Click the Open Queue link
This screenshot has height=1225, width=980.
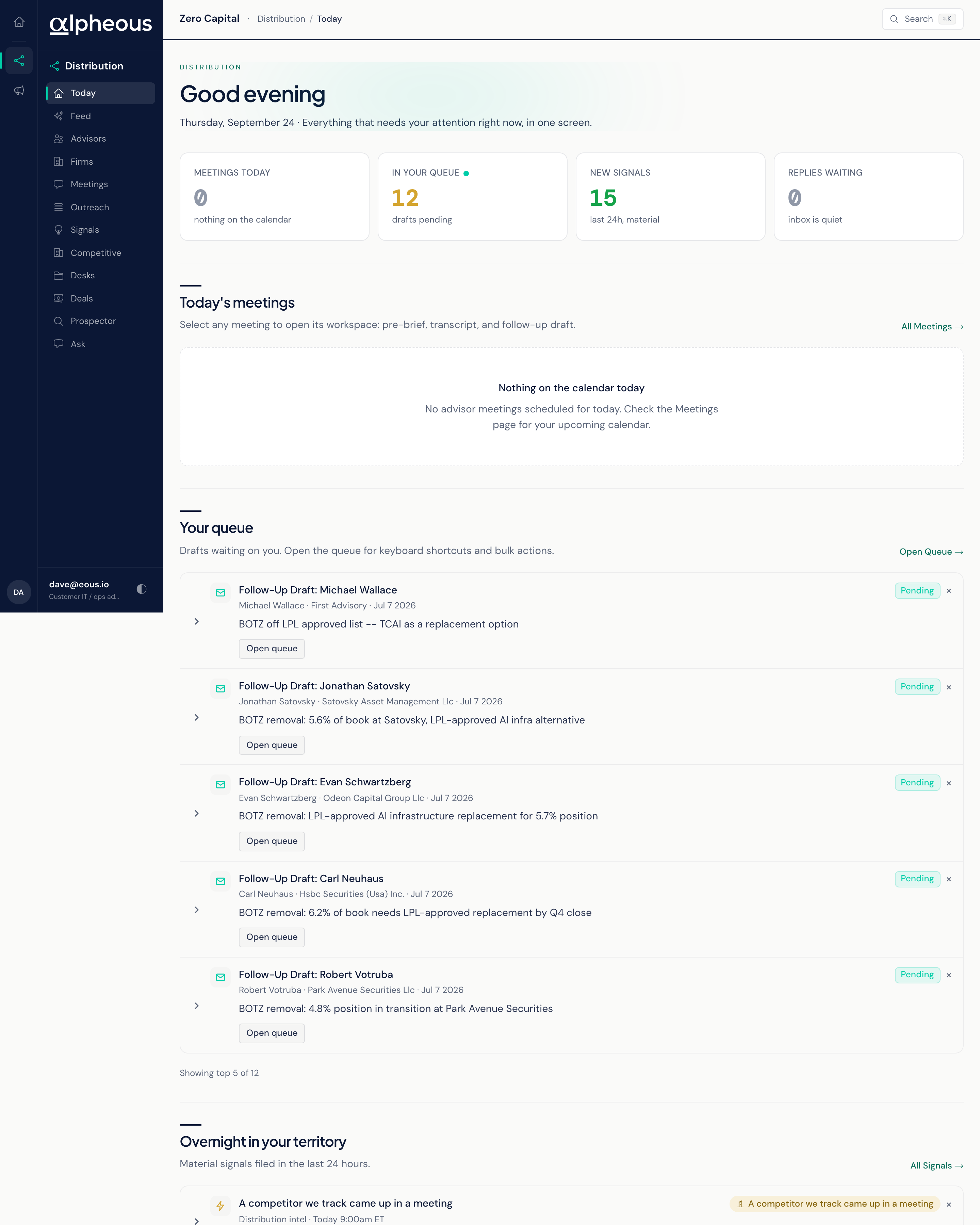click(931, 552)
